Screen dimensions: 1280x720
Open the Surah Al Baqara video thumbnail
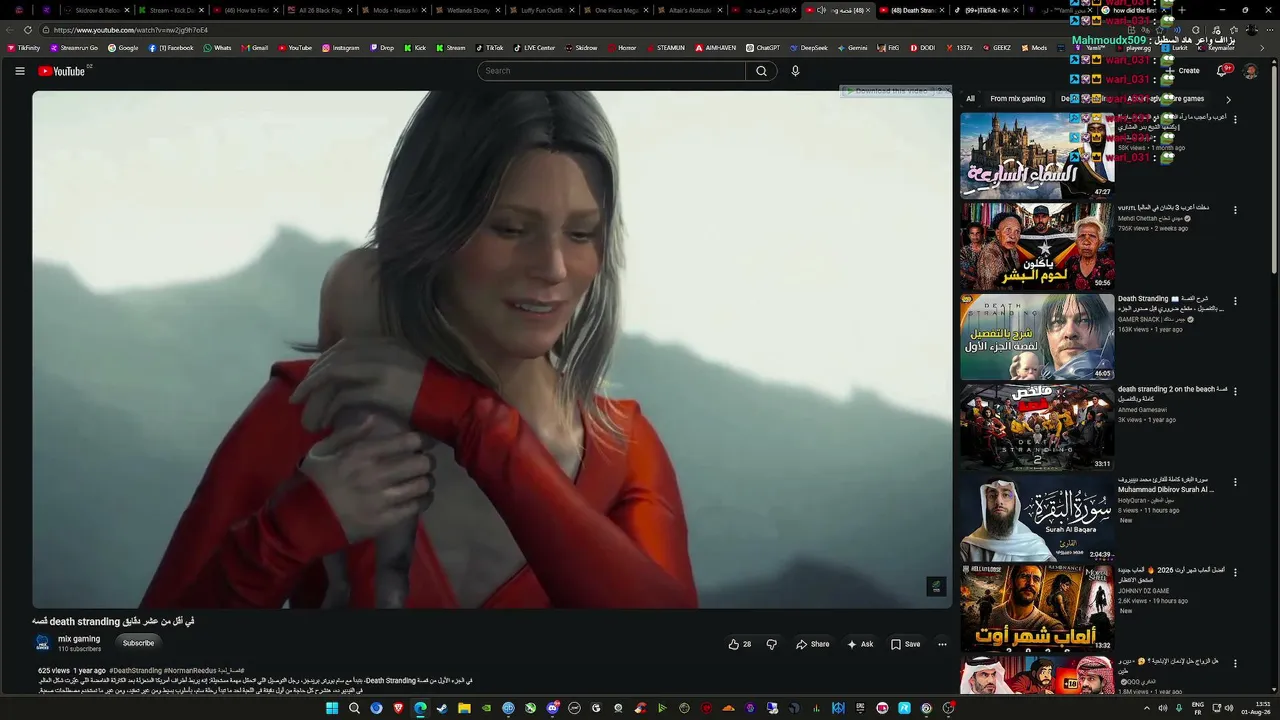coord(1037,518)
